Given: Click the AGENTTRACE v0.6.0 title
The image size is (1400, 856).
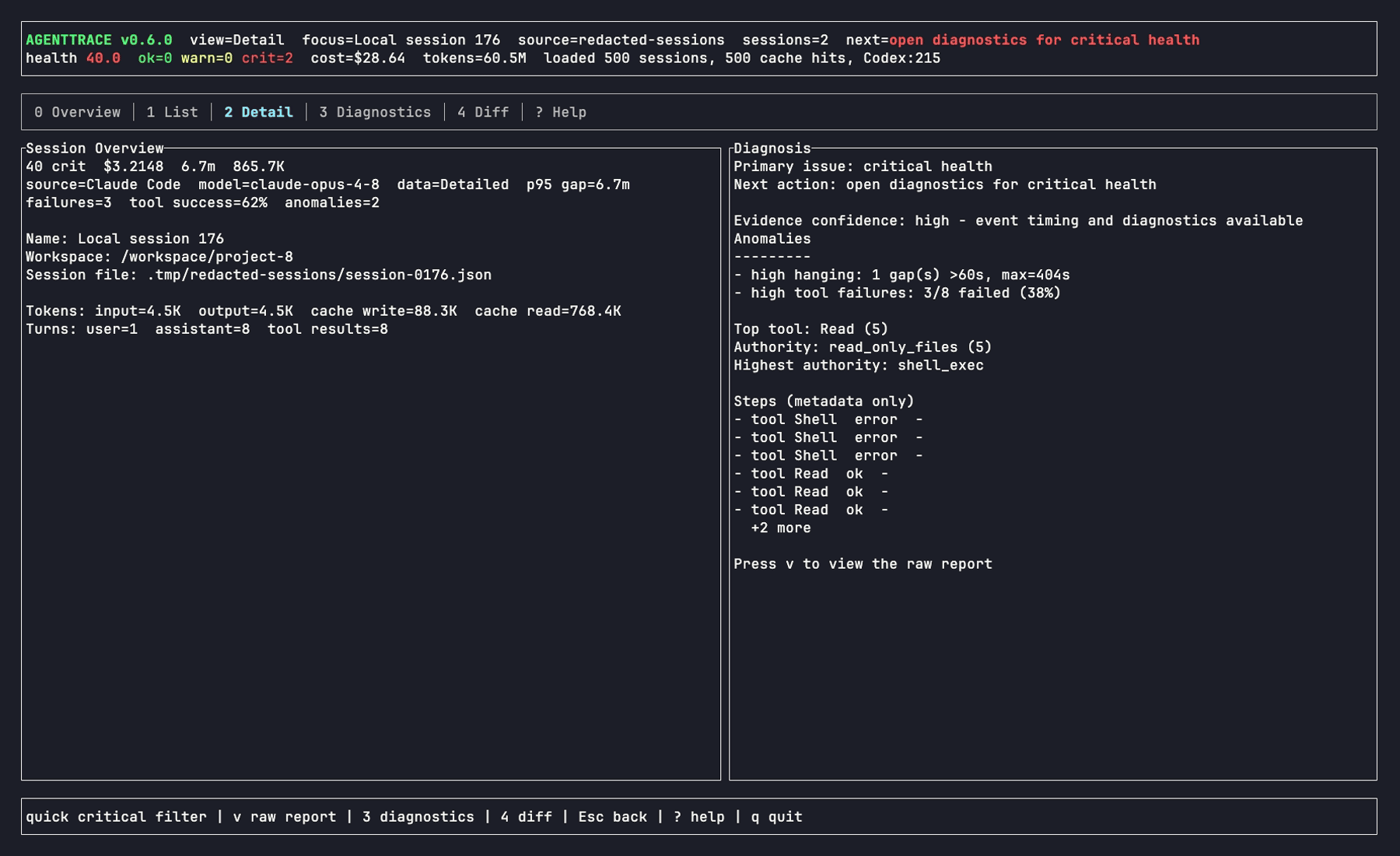Looking at the screenshot, I should click(99, 40).
